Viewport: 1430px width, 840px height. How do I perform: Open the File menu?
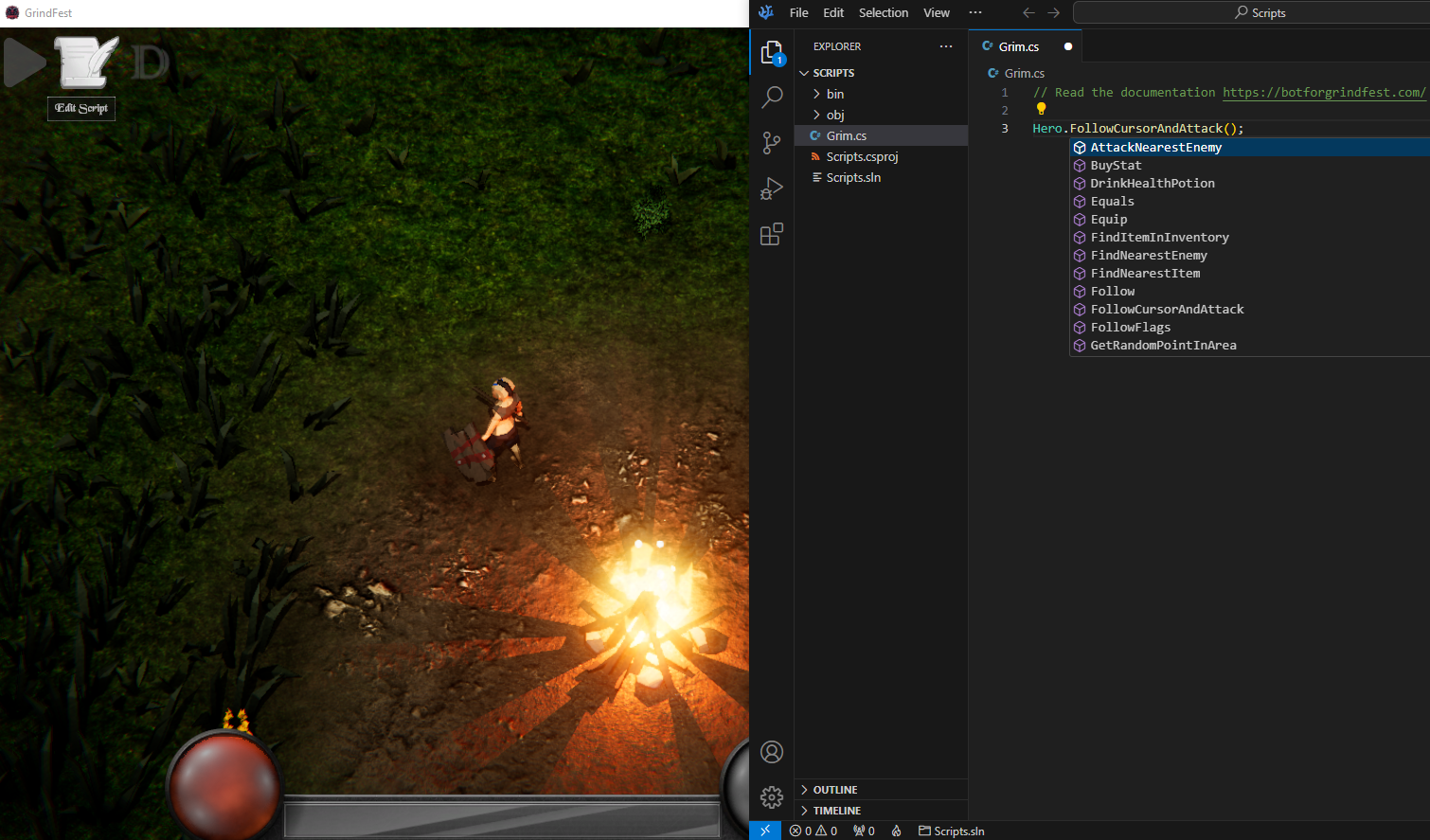pos(799,12)
